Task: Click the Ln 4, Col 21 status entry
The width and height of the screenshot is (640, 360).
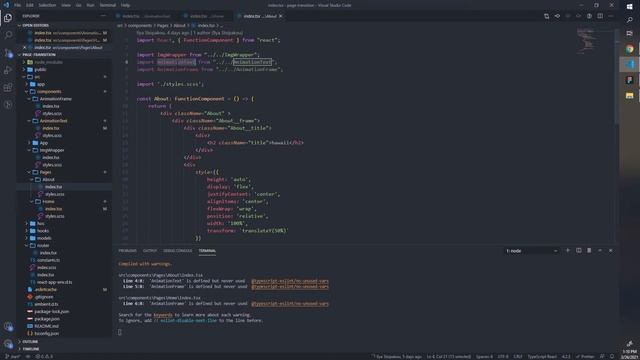Action: point(449,357)
